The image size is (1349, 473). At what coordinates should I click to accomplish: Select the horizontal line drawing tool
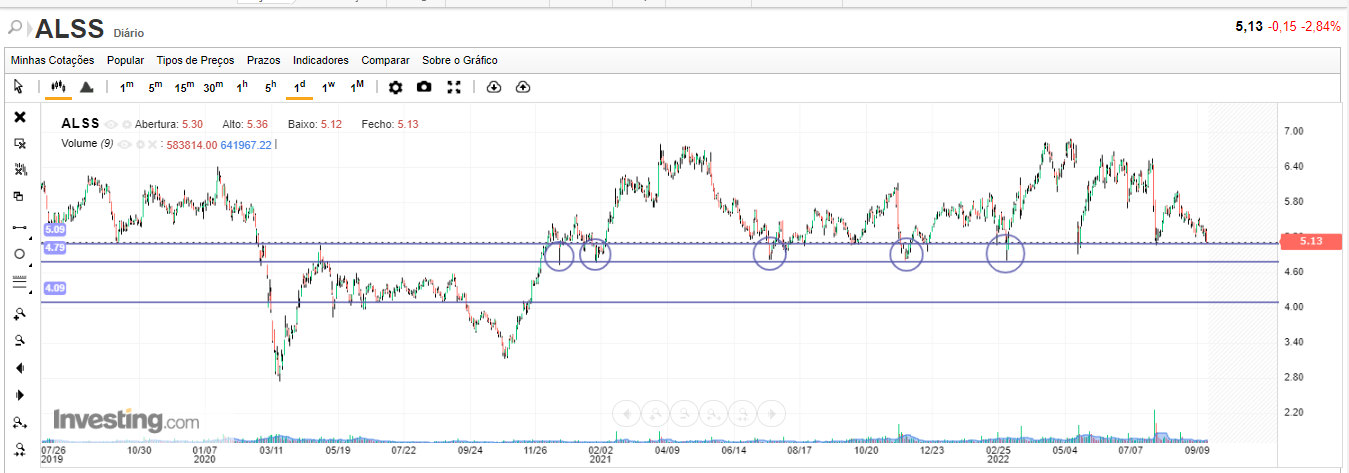click(19, 227)
